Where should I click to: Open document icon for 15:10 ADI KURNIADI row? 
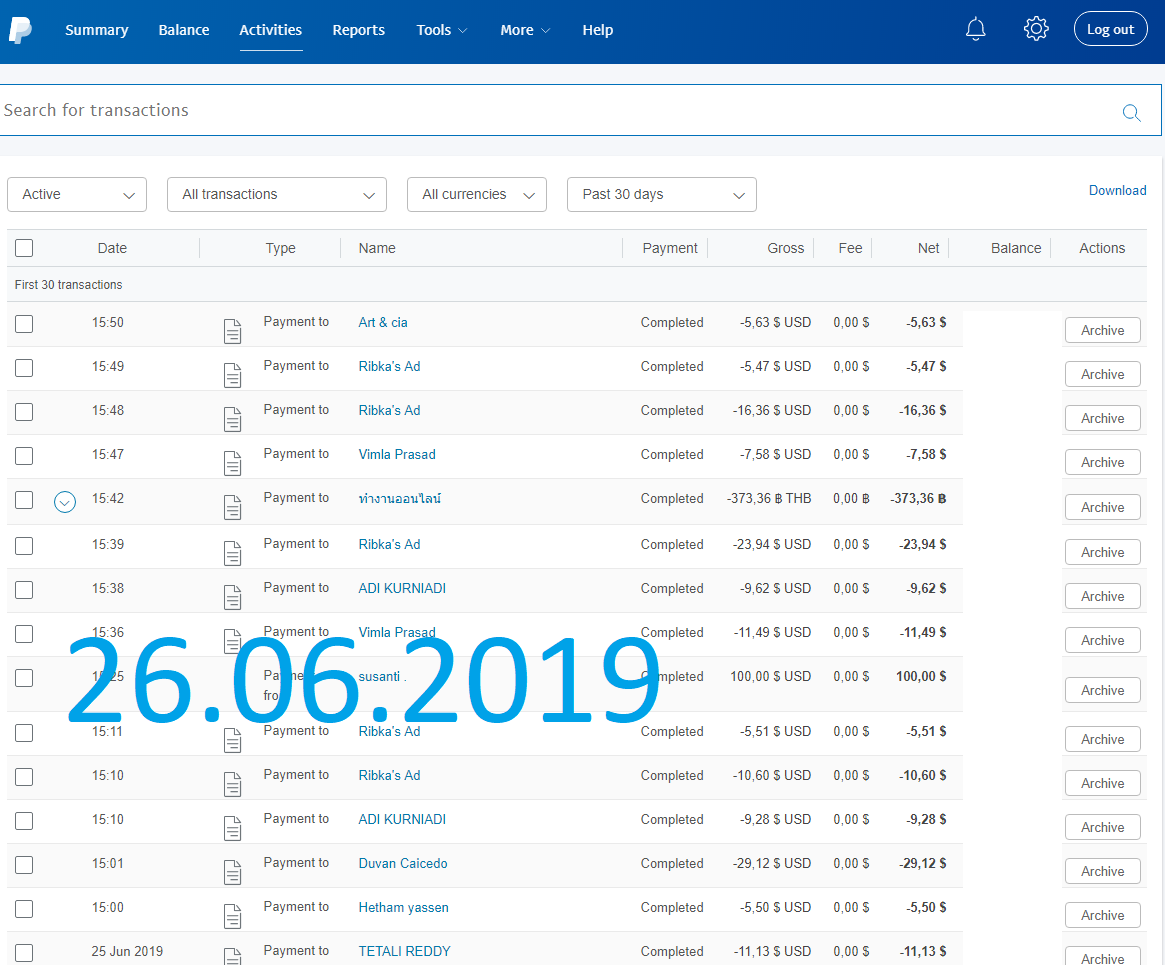233,828
